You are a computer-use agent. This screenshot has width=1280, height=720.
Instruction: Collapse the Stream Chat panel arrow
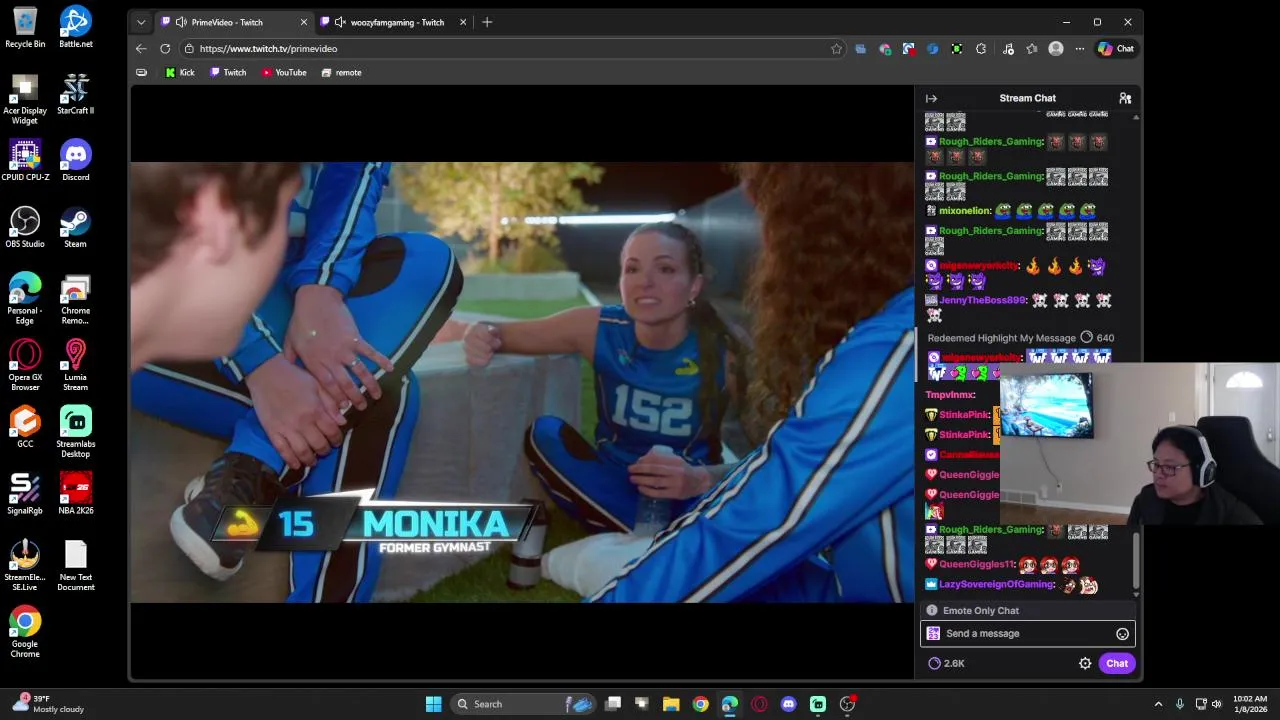click(x=931, y=98)
